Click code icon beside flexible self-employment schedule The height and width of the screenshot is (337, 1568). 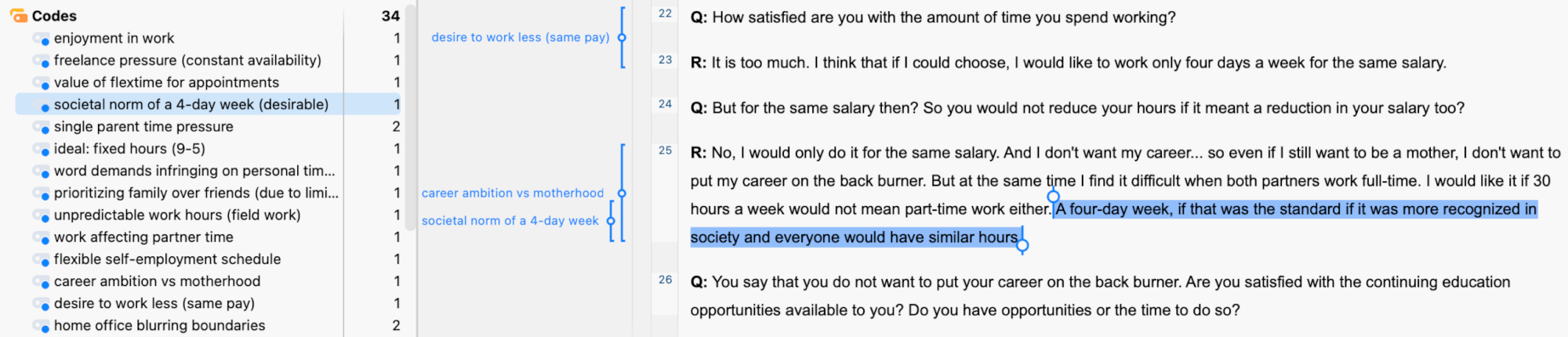coord(42,259)
